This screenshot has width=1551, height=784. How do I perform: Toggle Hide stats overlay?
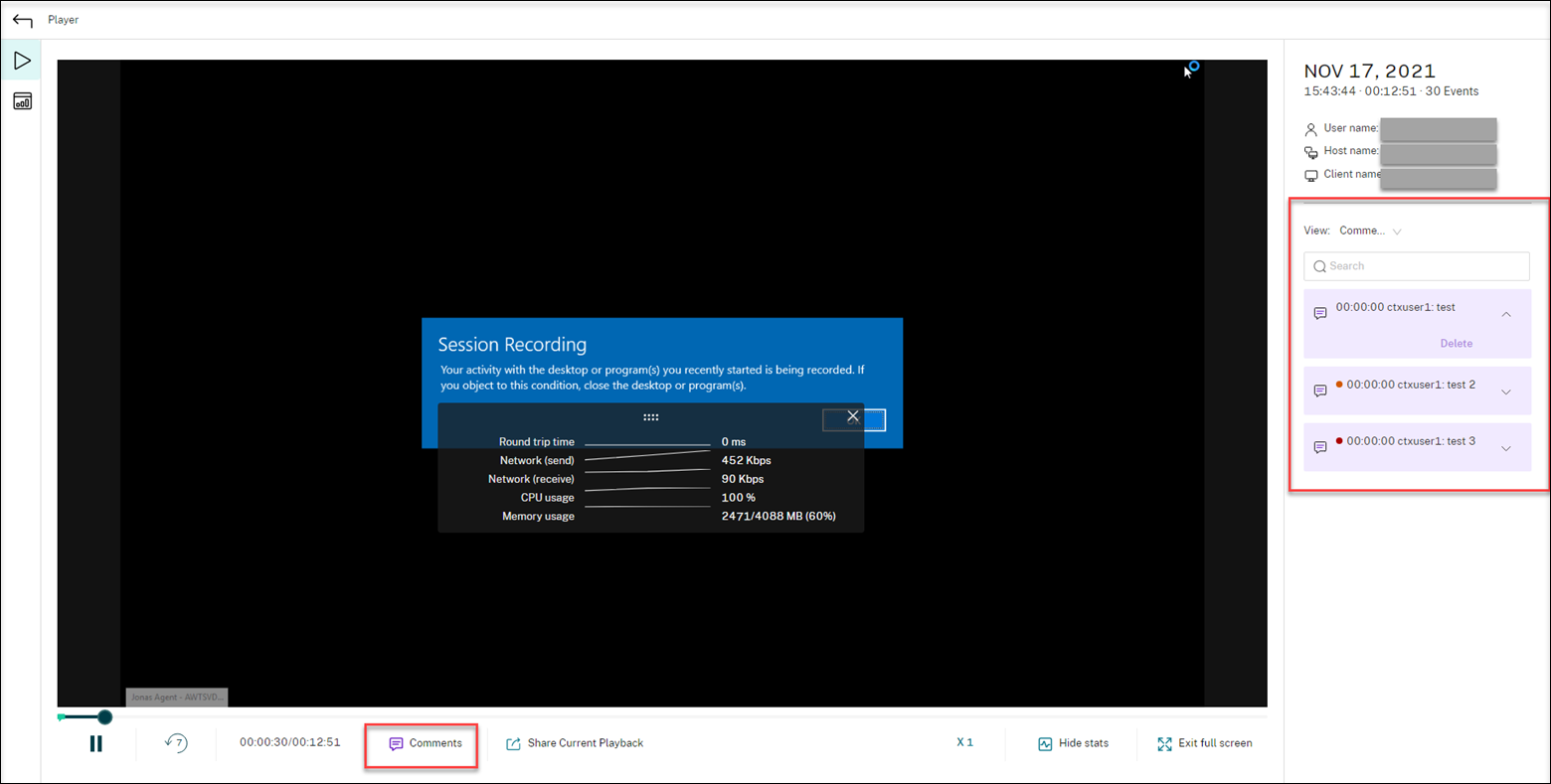click(1073, 743)
